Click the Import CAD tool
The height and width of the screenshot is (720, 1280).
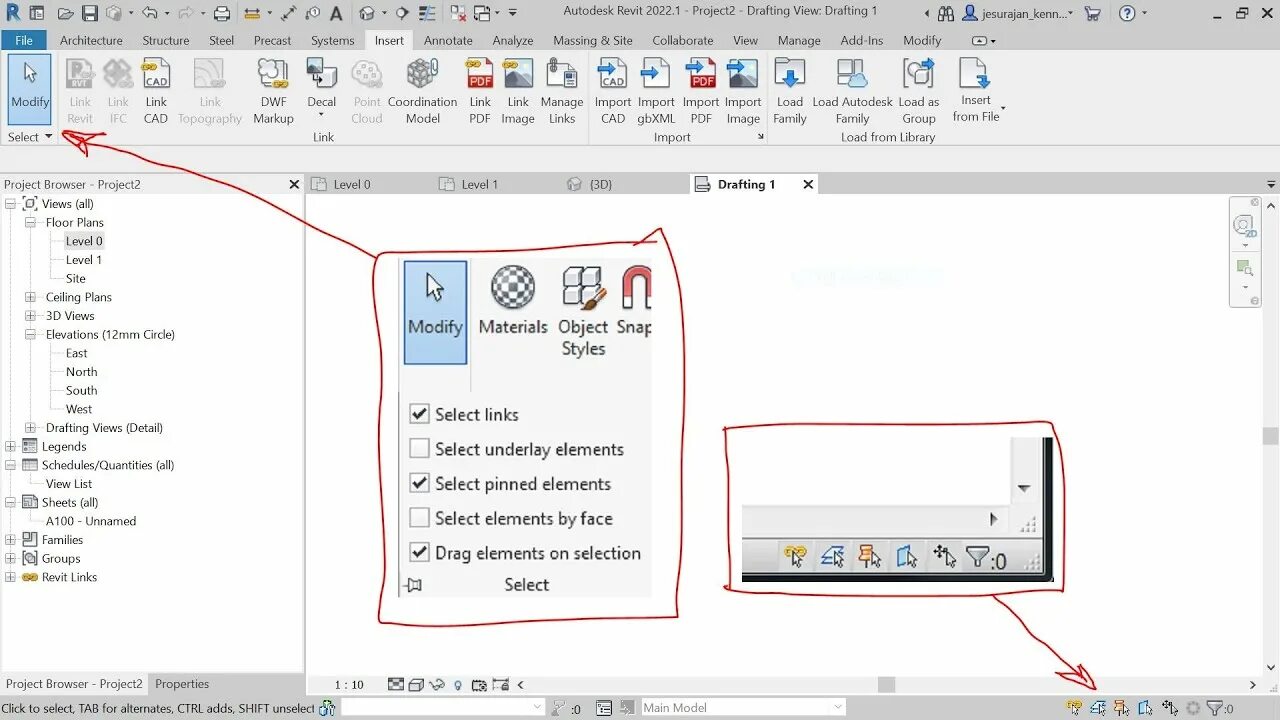click(613, 92)
